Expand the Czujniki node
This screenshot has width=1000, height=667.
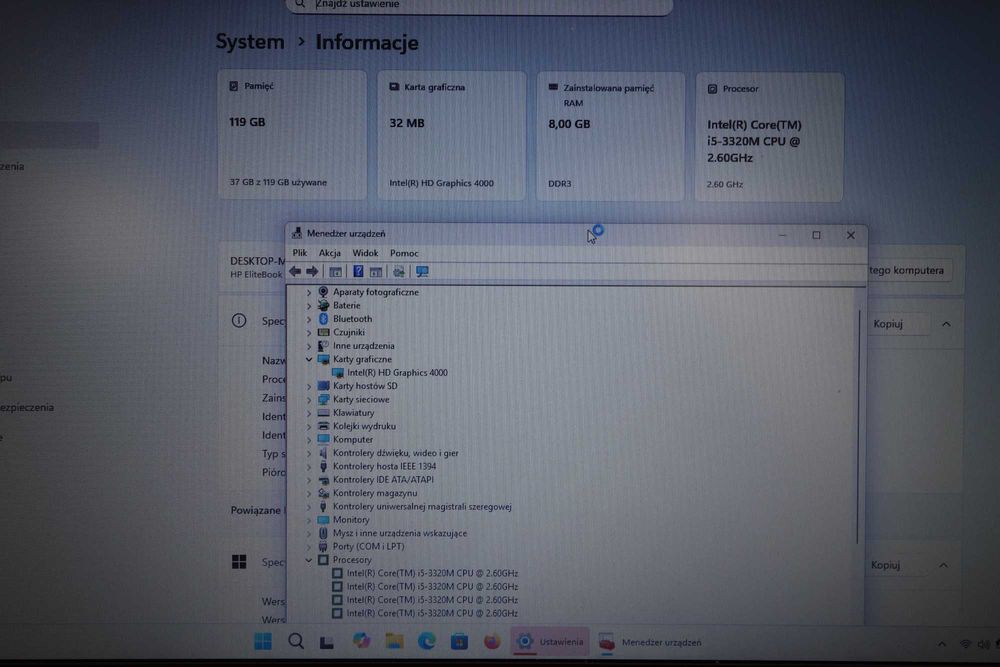[309, 332]
